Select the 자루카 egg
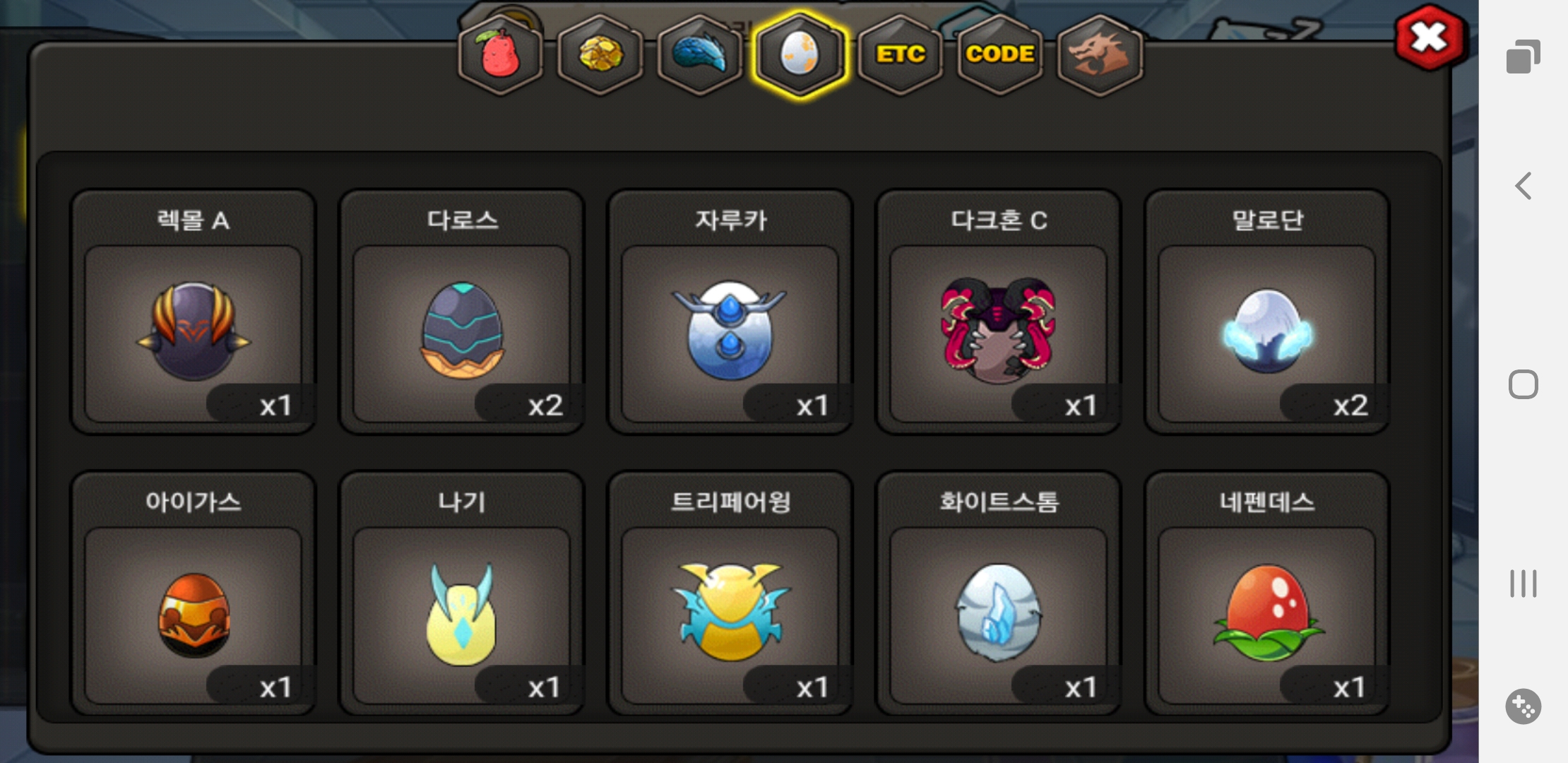Image resolution: width=1568 pixels, height=763 pixels. tap(730, 312)
